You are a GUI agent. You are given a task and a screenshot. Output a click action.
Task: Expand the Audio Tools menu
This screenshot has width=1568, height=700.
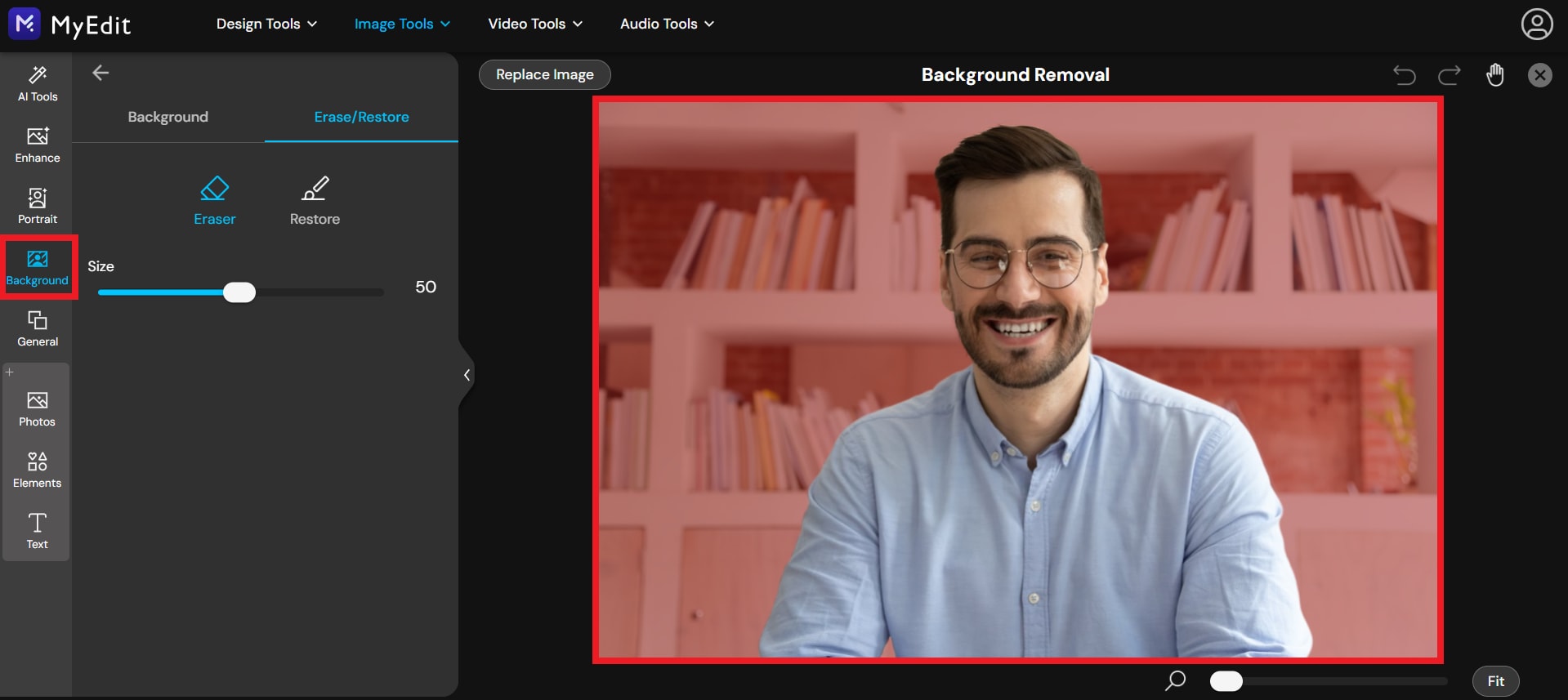667,25
